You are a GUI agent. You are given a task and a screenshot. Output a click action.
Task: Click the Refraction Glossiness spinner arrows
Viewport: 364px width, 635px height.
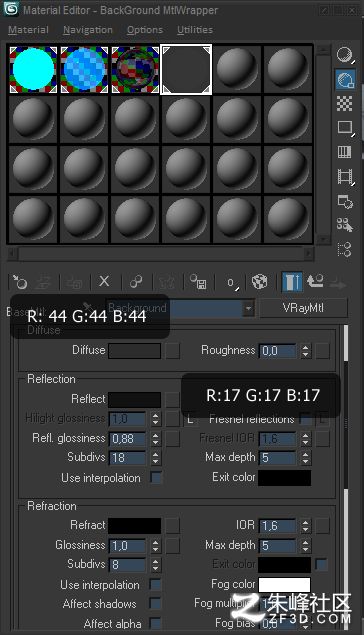click(x=155, y=546)
